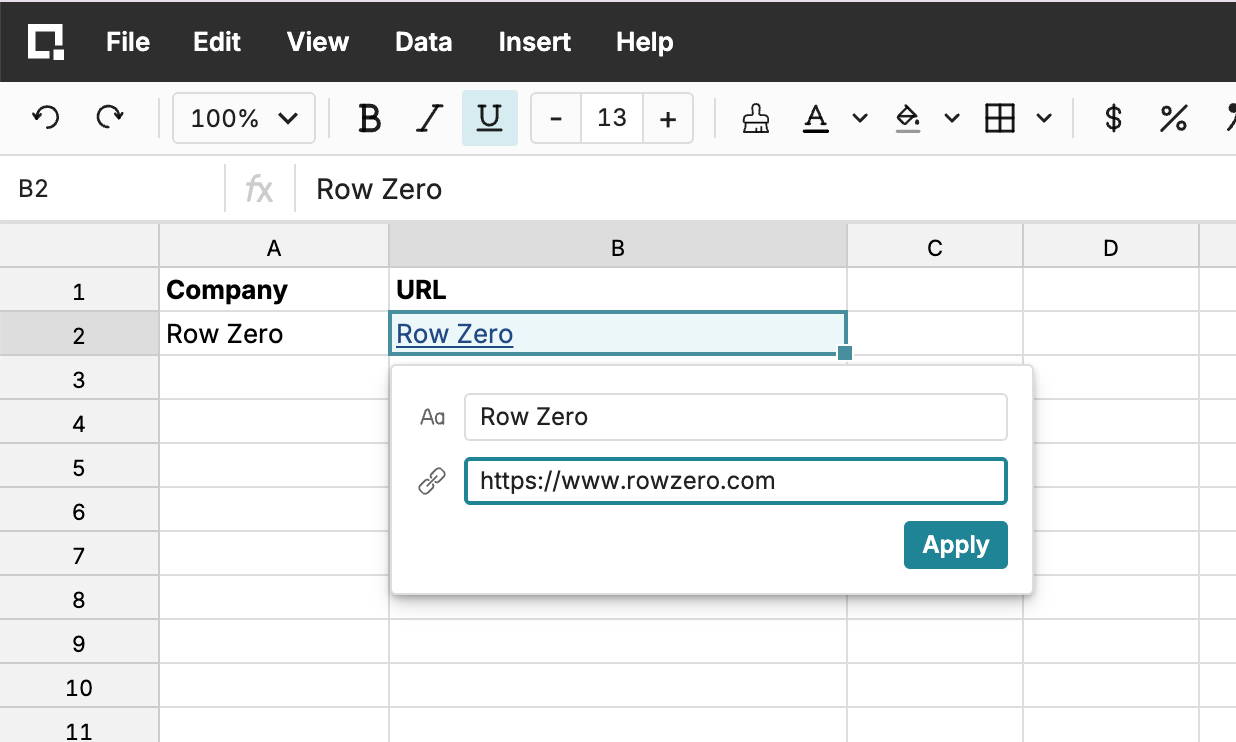Click the cell fill handle on B2

click(x=845, y=352)
